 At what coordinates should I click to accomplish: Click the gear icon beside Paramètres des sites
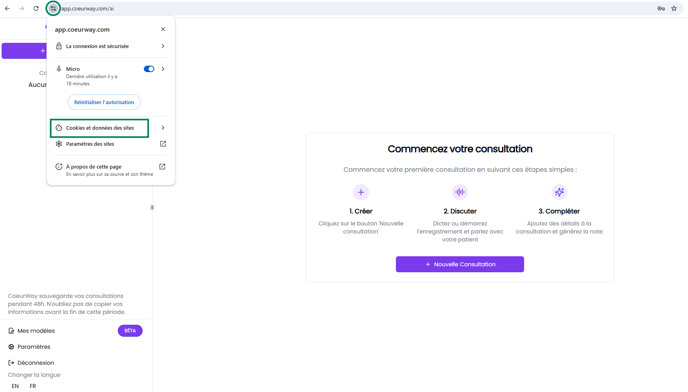(x=59, y=144)
